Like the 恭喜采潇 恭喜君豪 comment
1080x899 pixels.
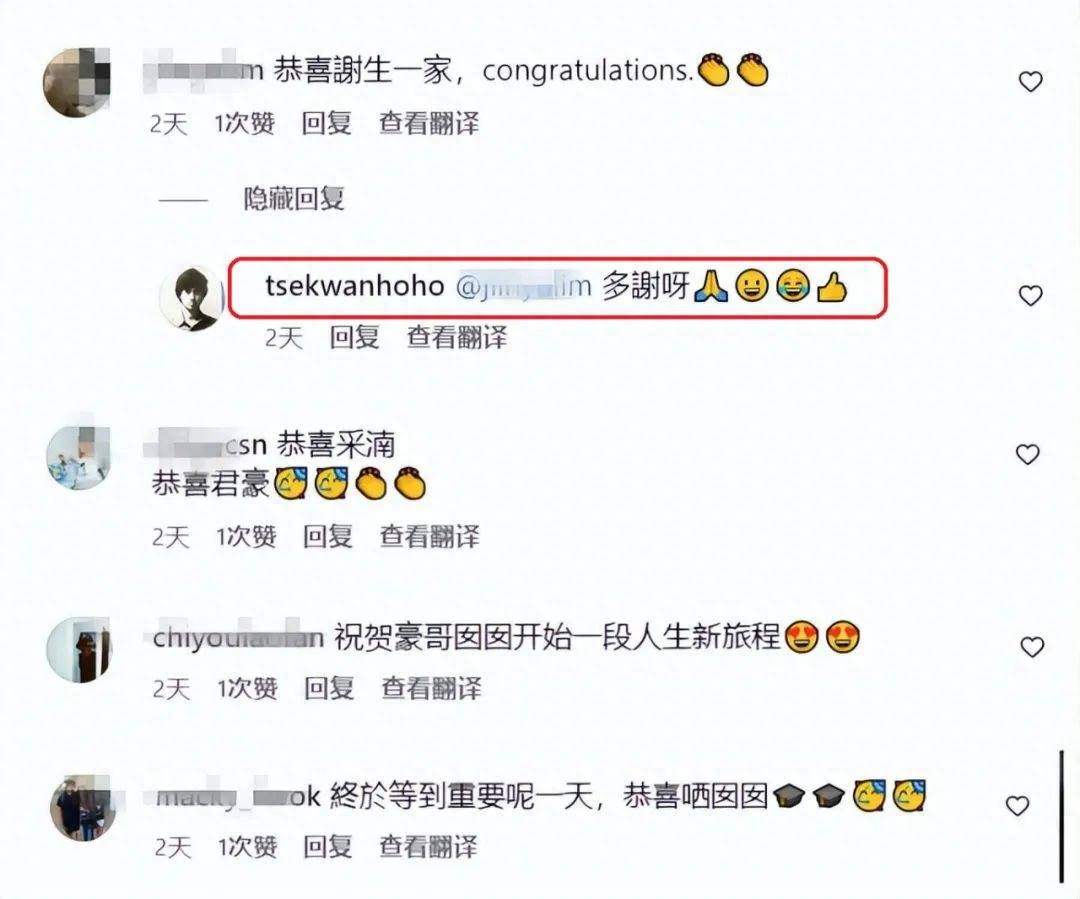1028,454
